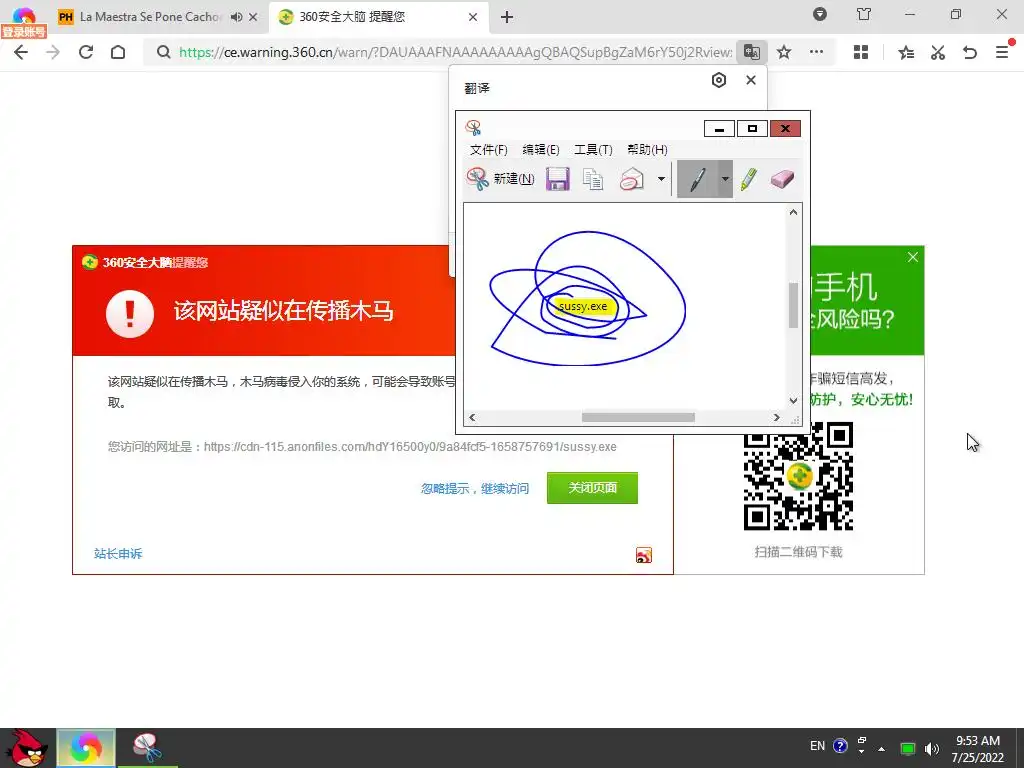Click the Snipping Tool scissors title icon
Image resolution: width=1024 pixels, height=768 pixels.
point(473,127)
